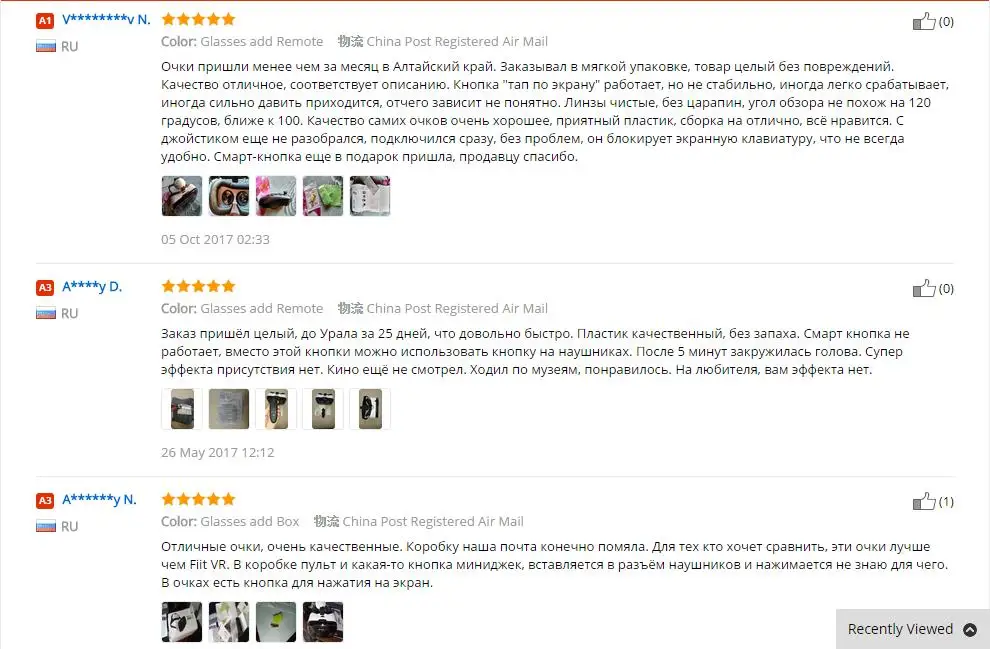Screen dimensions: 990x649
Task: Open reviewer profile A****y D.
Action: (92, 287)
